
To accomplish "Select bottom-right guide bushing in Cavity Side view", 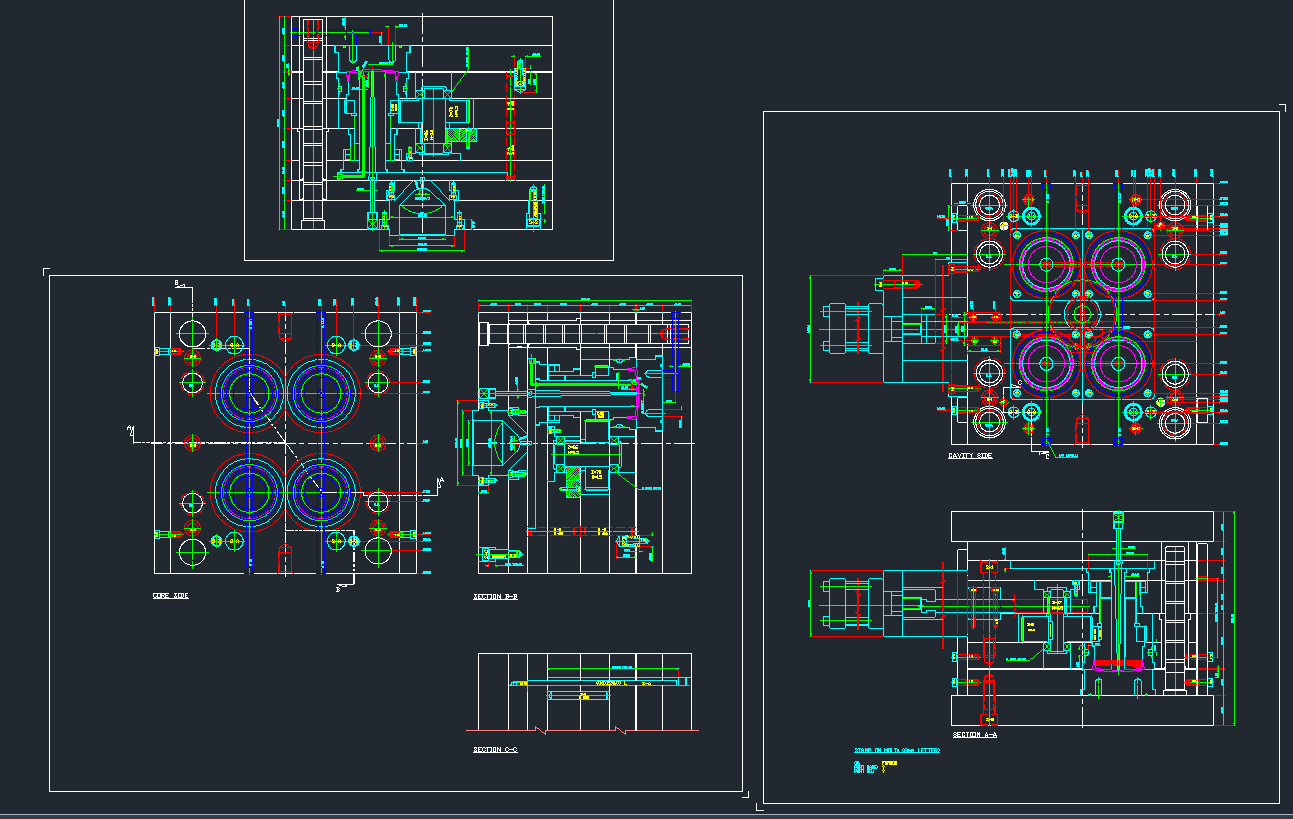I will (x=1174, y=423).
